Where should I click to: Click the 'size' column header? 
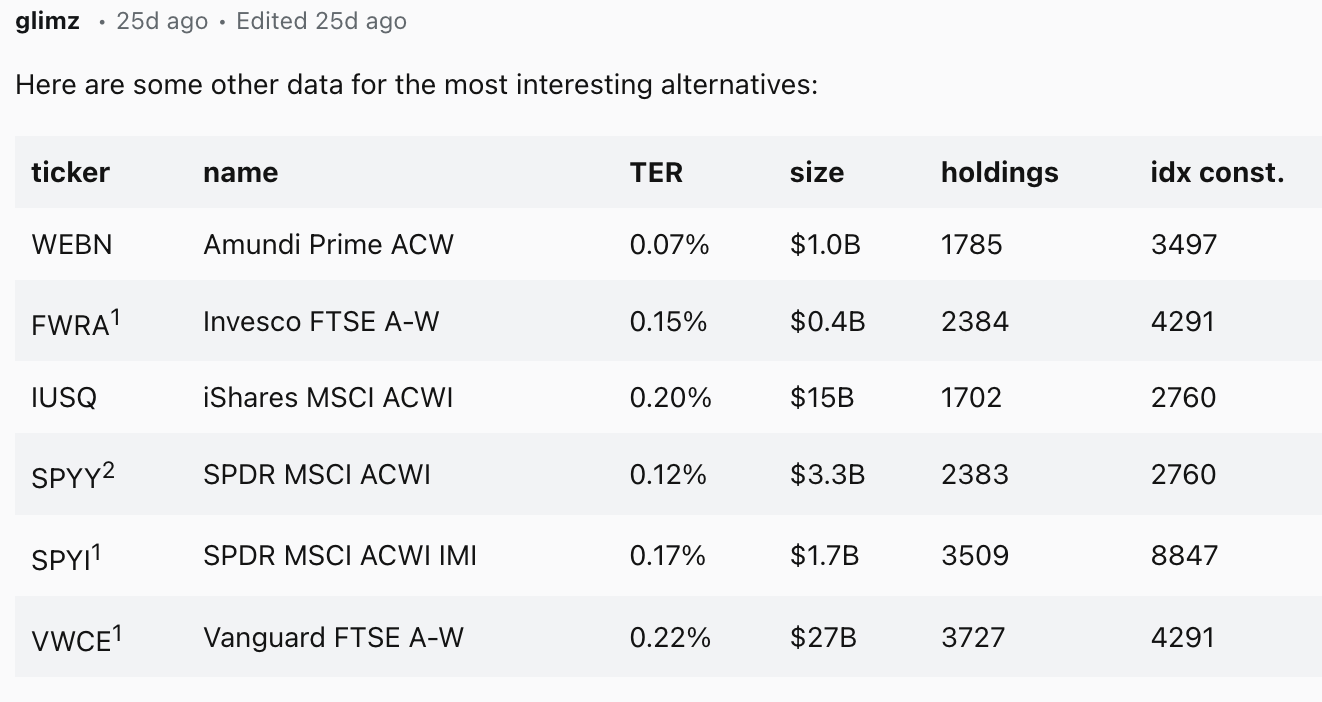coord(816,172)
